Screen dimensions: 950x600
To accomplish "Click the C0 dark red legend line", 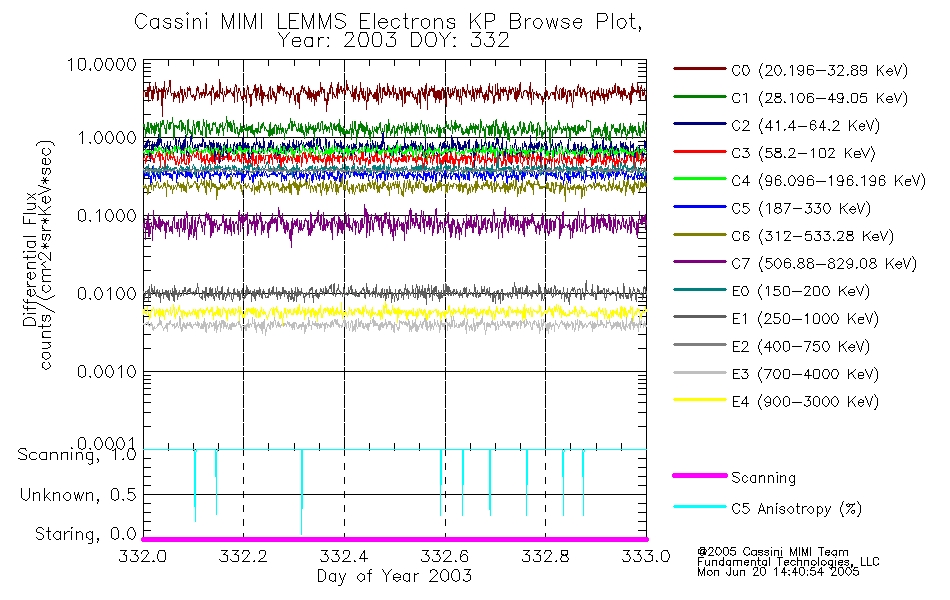I will [x=700, y=69].
